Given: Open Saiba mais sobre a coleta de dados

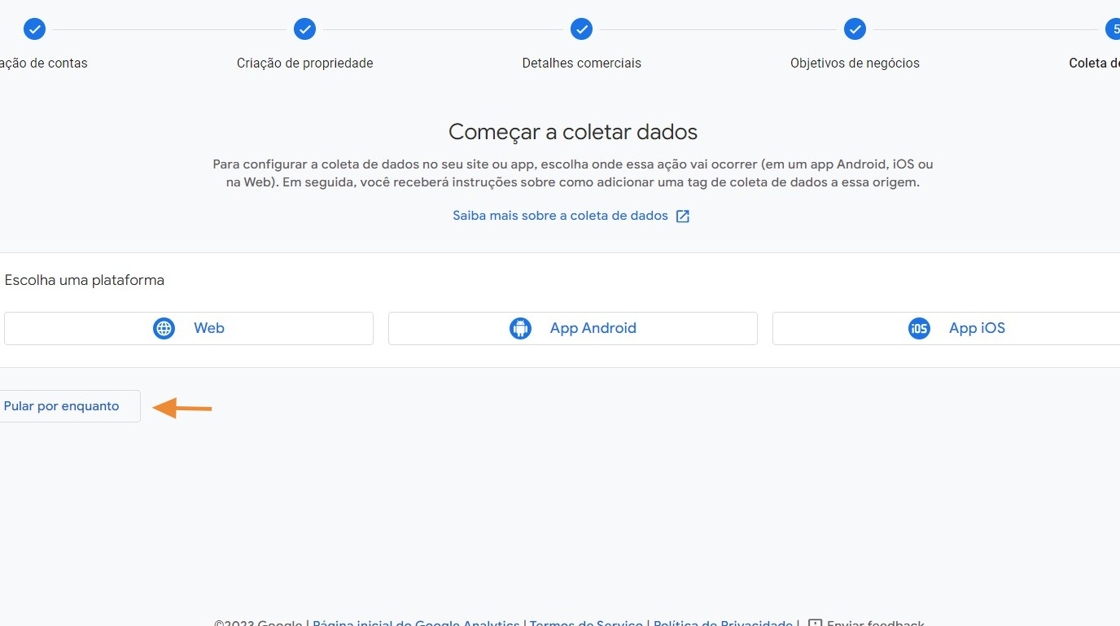Looking at the screenshot, I should click(560, 216).
